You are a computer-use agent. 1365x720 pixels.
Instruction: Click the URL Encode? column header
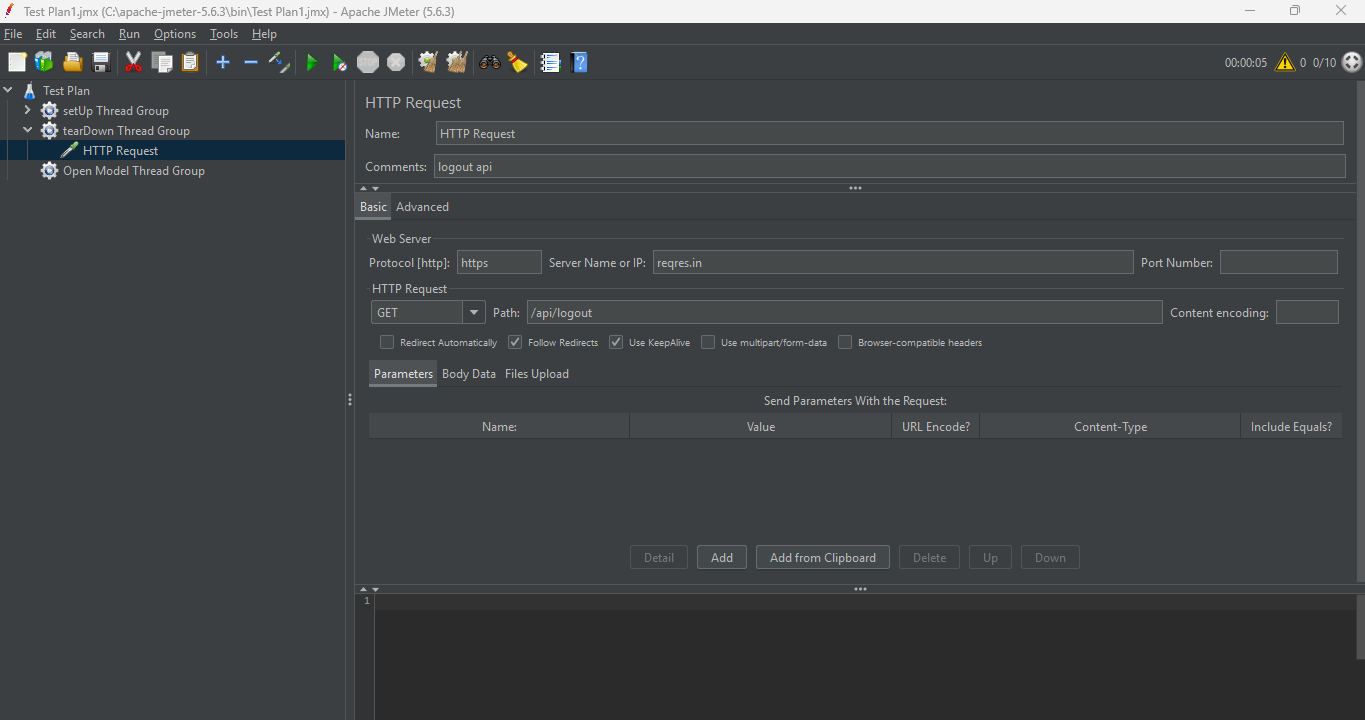point(935,427)
